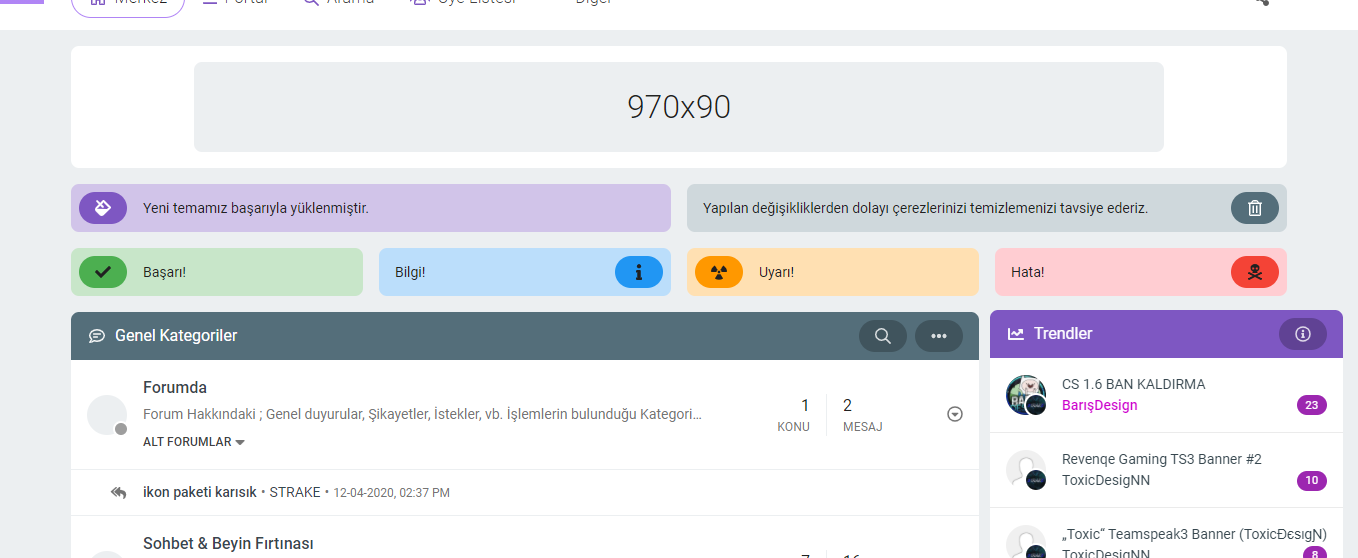The height and width of the screenshot is (558, 1358).
Task: Click the 12-04-2020, 02:37 PM post date
Action: click(391, 493)
